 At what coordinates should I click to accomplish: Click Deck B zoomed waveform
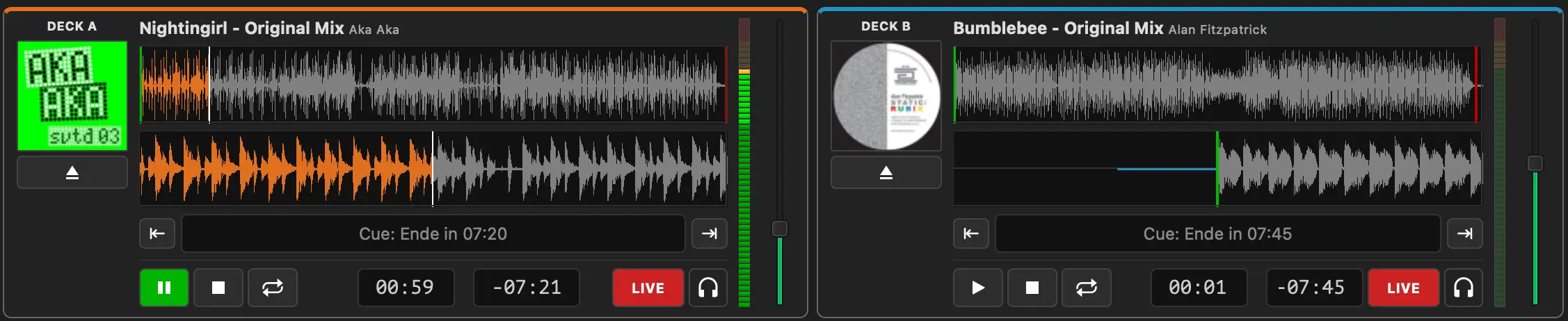(1218, 169)
